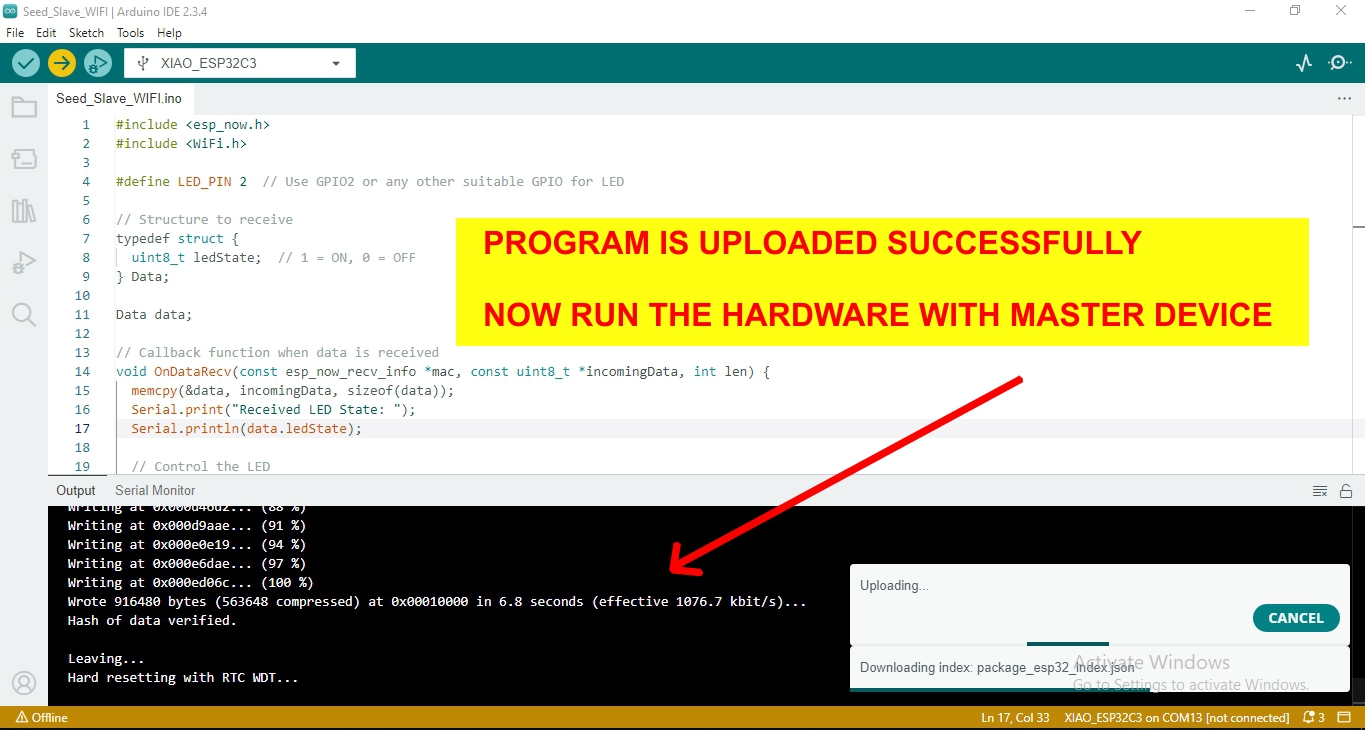Image resolution: width=1365 pixels, height=730 pixels.
Task: Click Ln 17, Col 33 cursor position
Action: coord(1015,717)
